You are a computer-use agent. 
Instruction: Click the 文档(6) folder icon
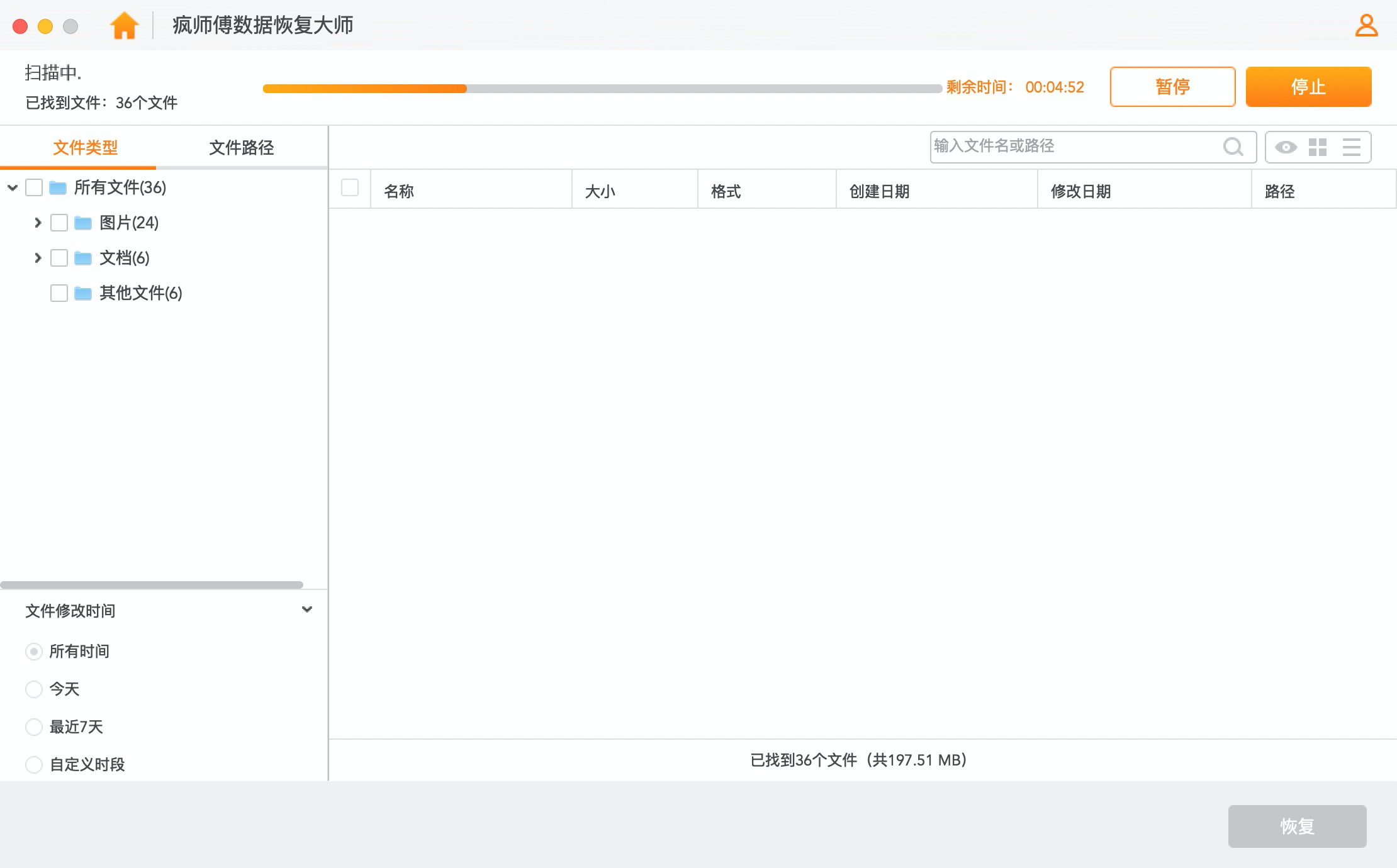point(82,258)
